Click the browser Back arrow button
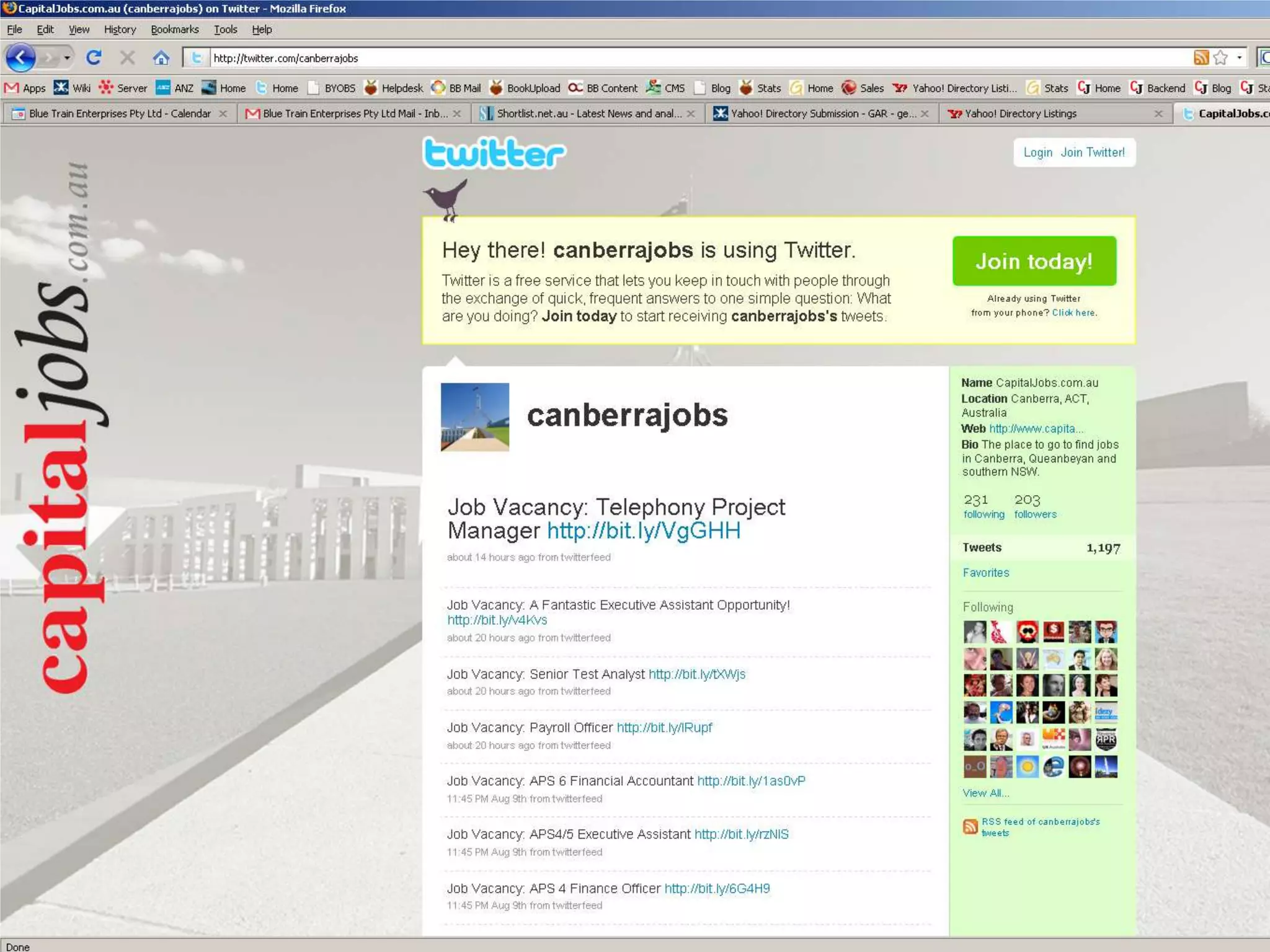1270x952 pixels. 20,58
